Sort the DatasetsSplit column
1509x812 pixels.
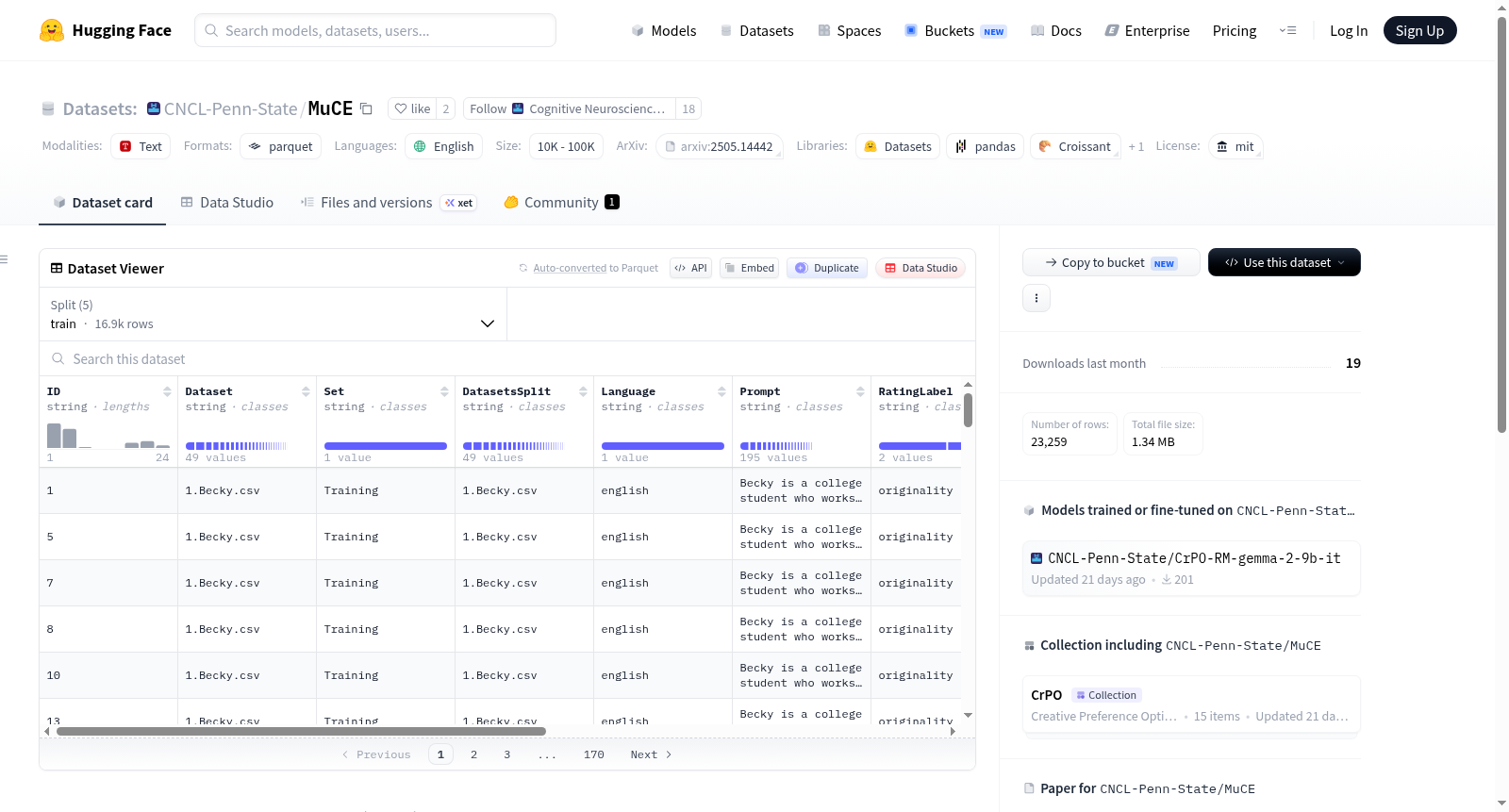(583, 391)
